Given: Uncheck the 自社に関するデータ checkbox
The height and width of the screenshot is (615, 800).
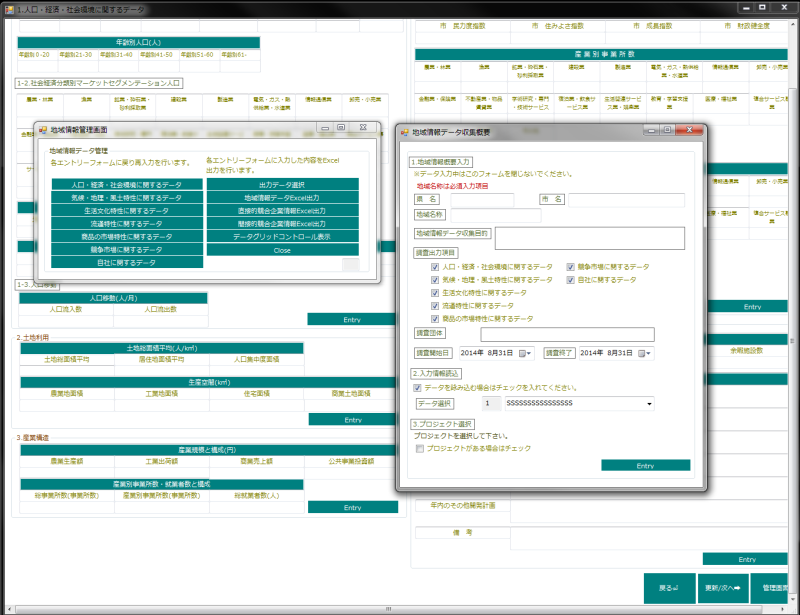Looking at the screenshot, I should [x=570, y=280].
